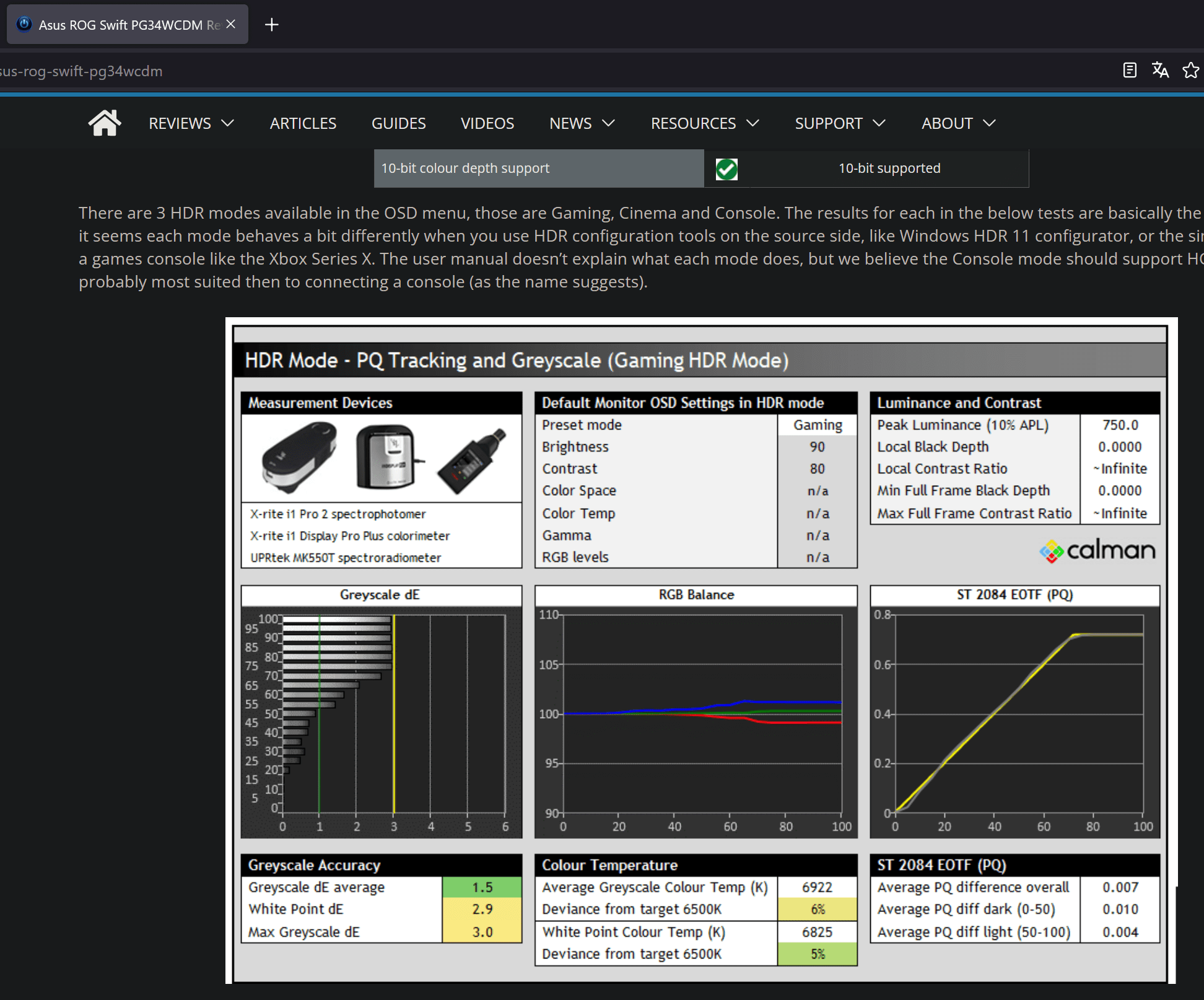The width and height of the screenshot is (1204, 1000).
Task: Click the VIDEOS navigation button
Action: tap(486, 123)
